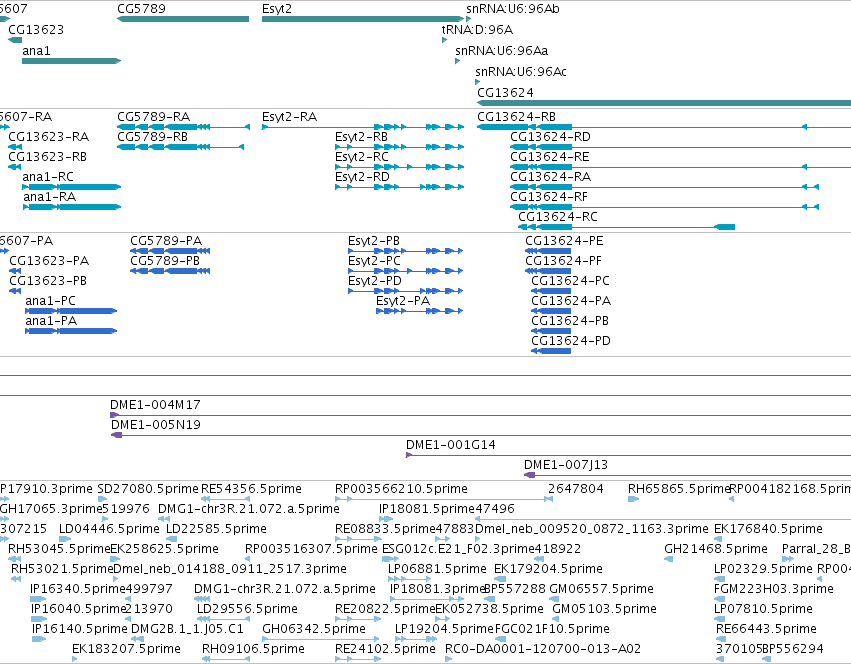The width and height of the screenshot is (851, 664).
Task: Select the ana1 gene label
Action: 36,50
